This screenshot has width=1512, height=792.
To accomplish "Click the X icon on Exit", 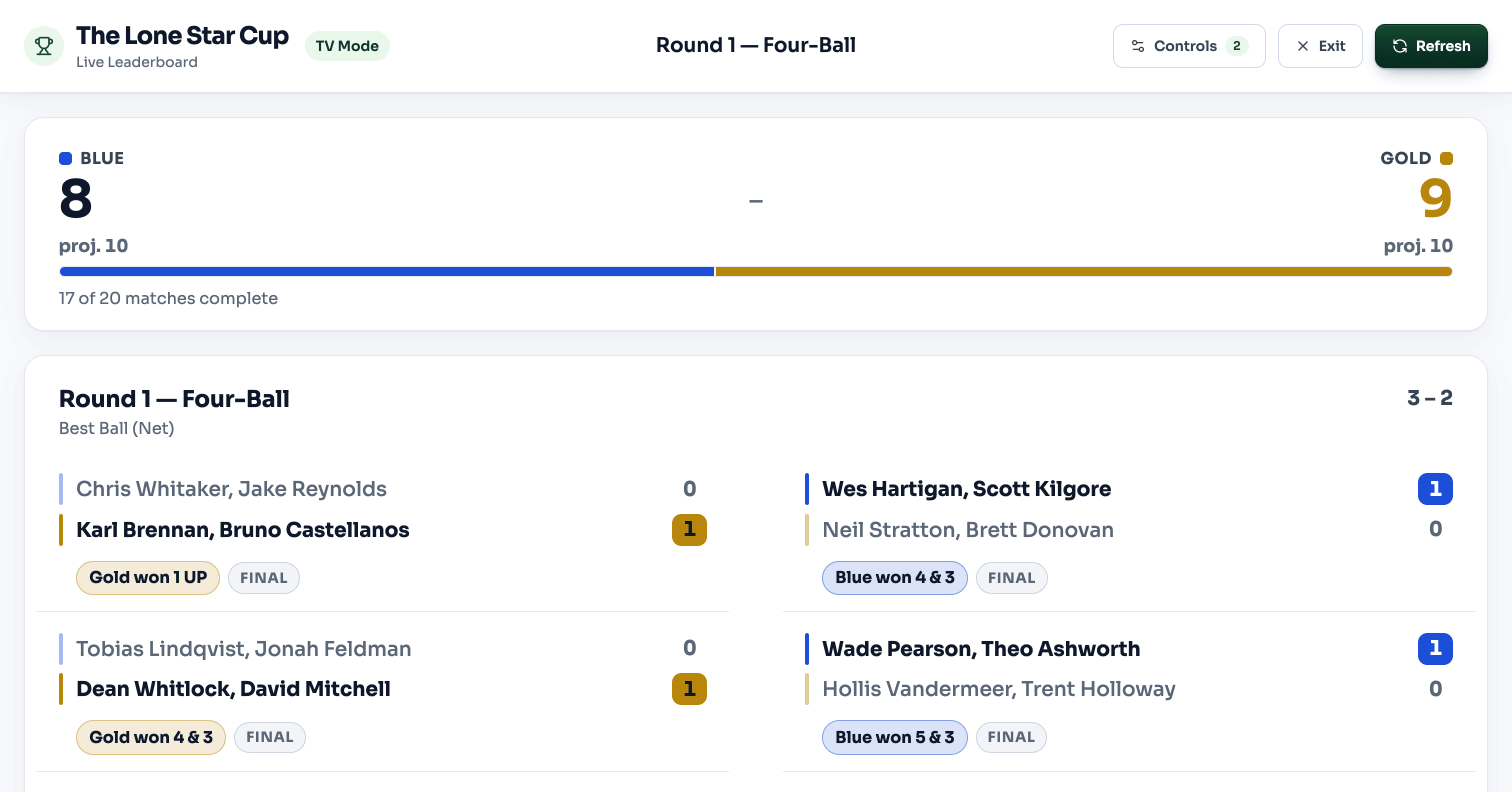I will pos(1302,46).
